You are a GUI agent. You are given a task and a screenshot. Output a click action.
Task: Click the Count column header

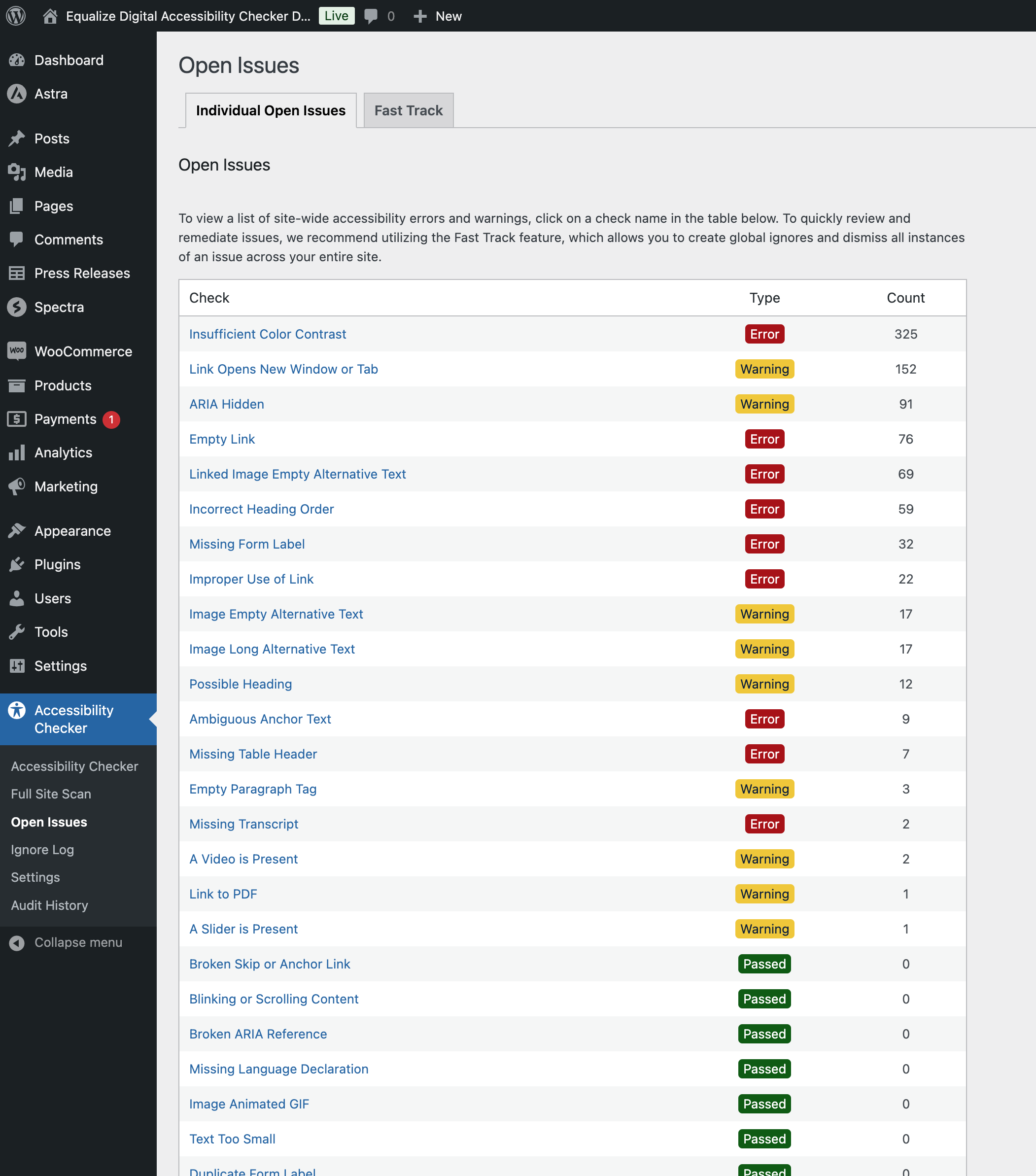click(905, 298)
